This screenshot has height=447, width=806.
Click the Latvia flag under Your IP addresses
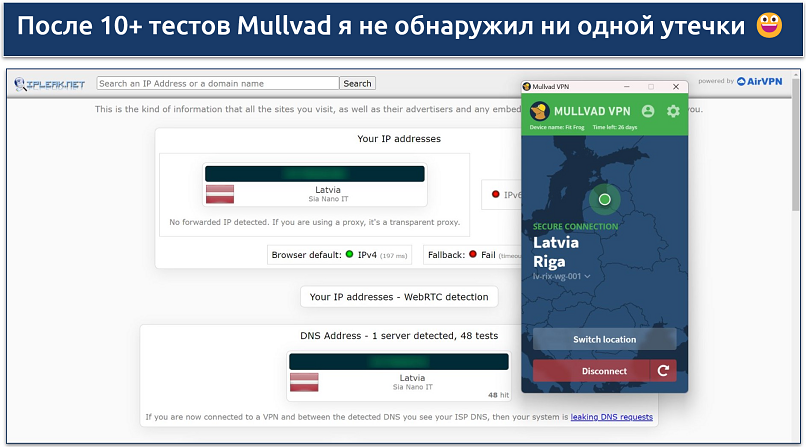[x=220, y=194]
